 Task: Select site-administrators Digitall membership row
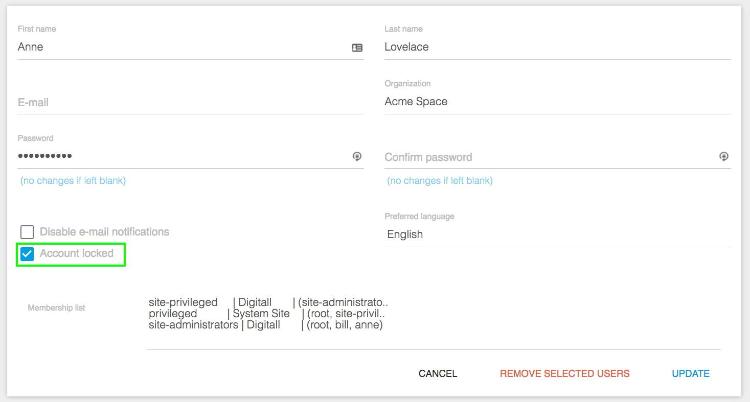pyautogui.click(x=265, y=325)
